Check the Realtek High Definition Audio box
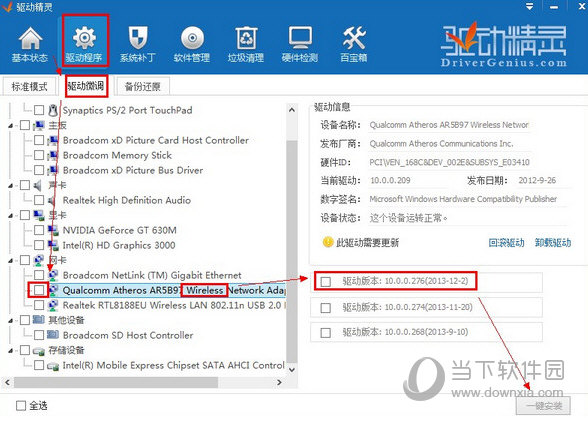The width and height of the screenshot is (588, 422). pos(39,200)
